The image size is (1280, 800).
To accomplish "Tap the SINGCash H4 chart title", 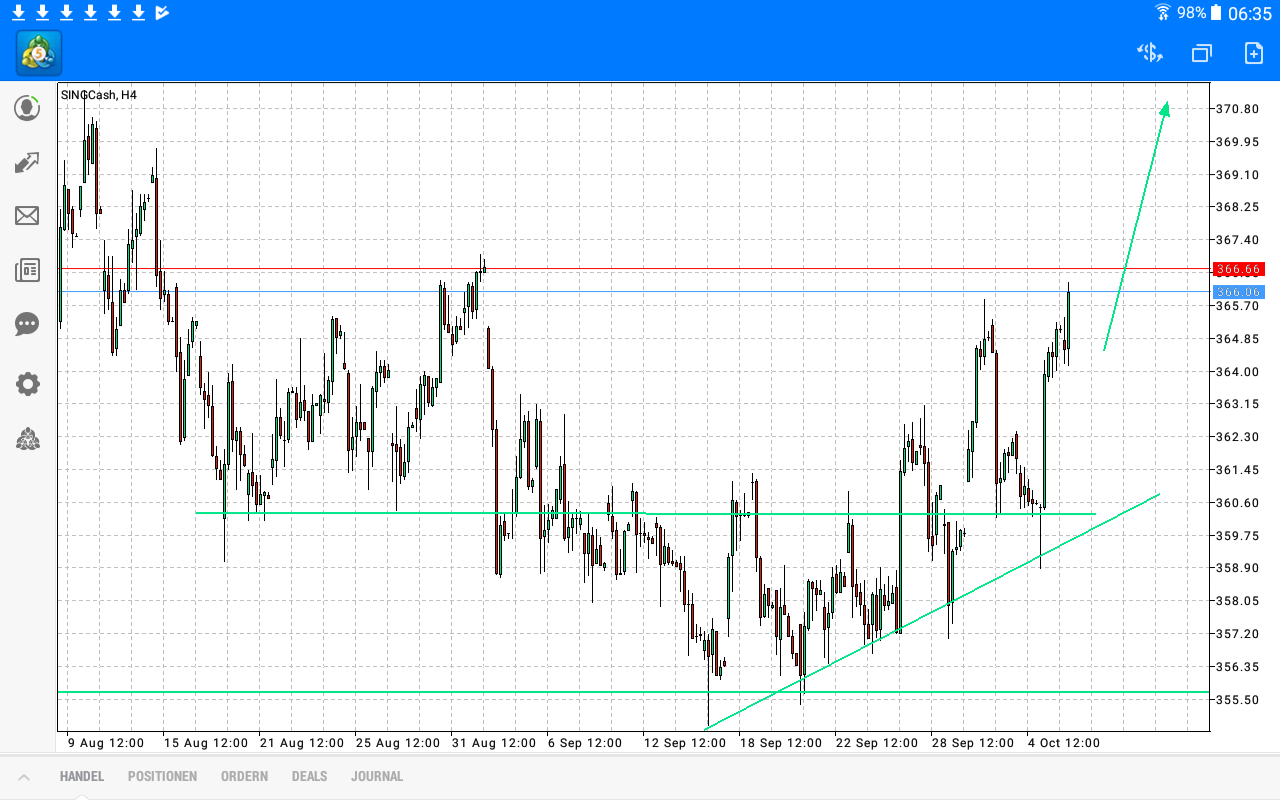I will [x=96, y=96].
